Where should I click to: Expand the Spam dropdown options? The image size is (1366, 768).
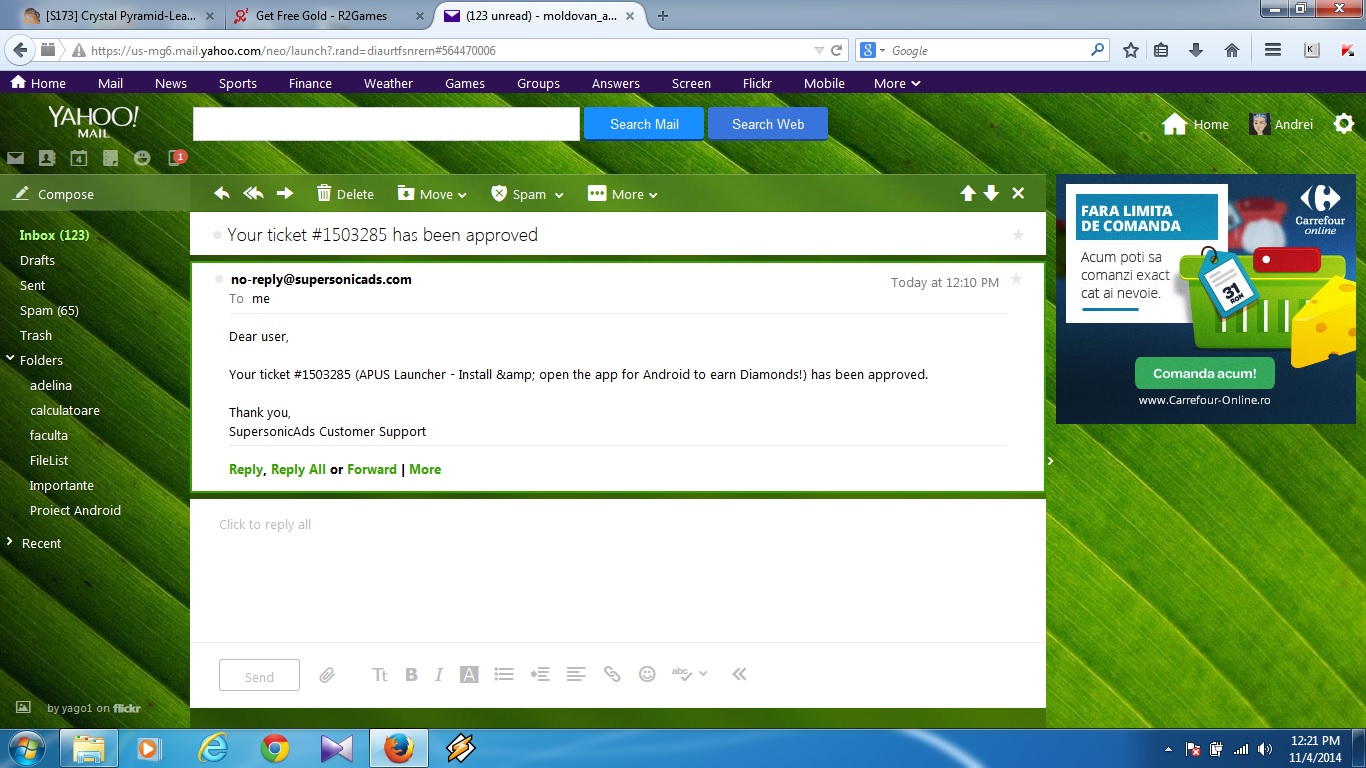point(527,194)
